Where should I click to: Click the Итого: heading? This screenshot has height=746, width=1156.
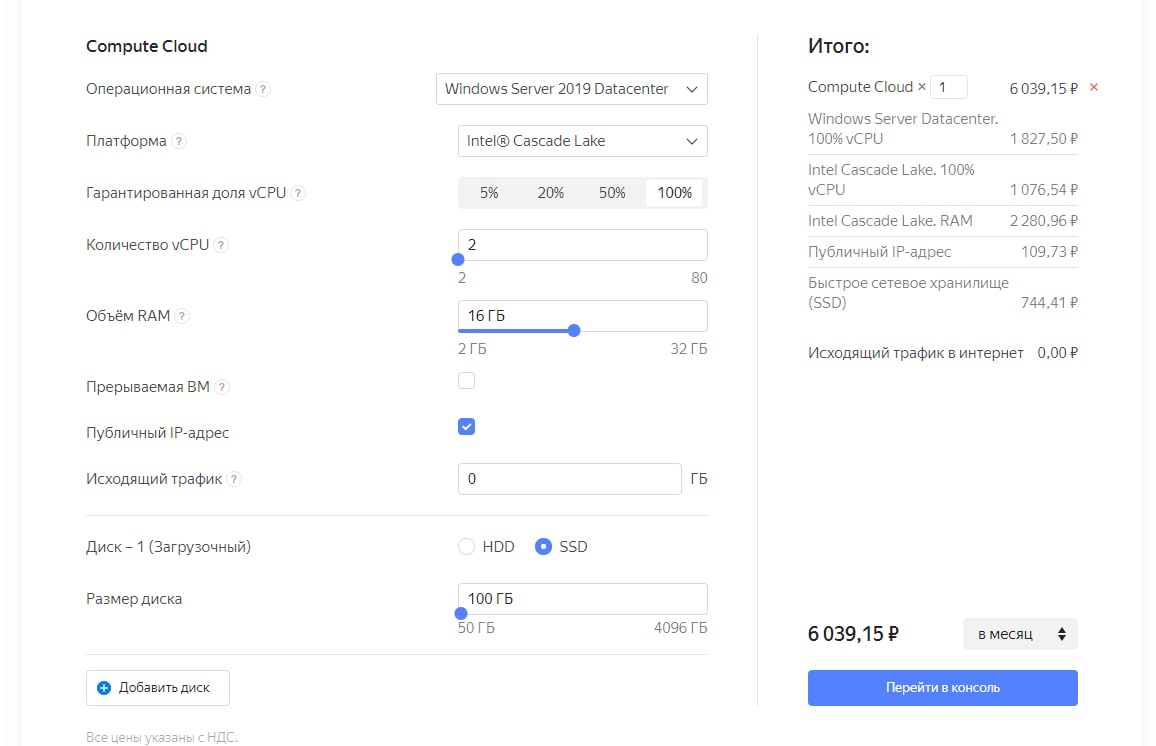point(838,46)
